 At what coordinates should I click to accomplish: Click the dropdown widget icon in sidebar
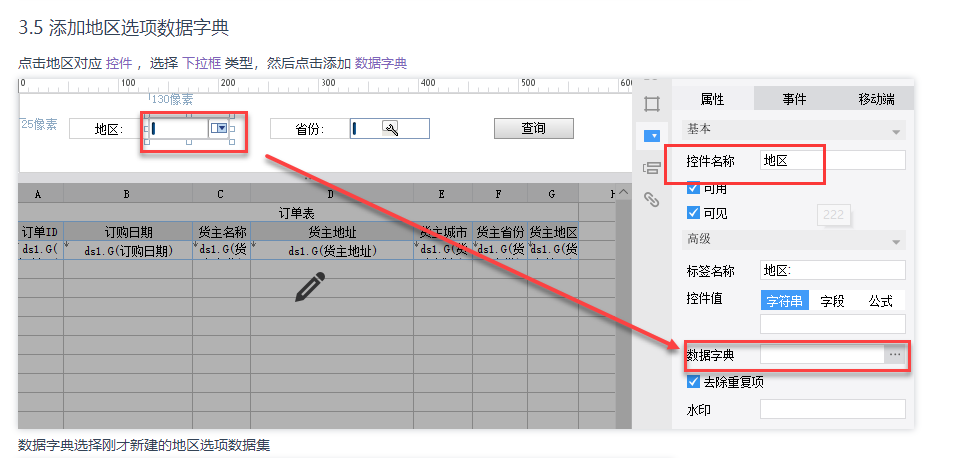652,135
